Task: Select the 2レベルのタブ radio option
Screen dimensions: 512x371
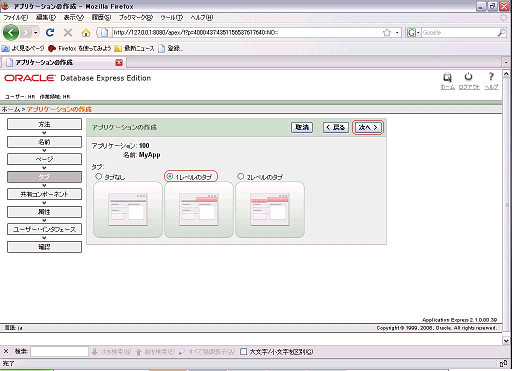Action: tap(241, 176)
